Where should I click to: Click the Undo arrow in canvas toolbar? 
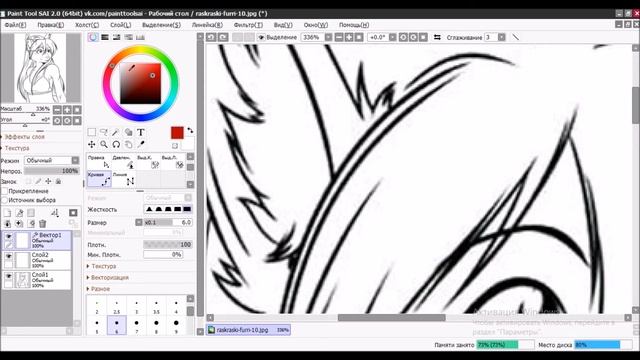[211, 37]
